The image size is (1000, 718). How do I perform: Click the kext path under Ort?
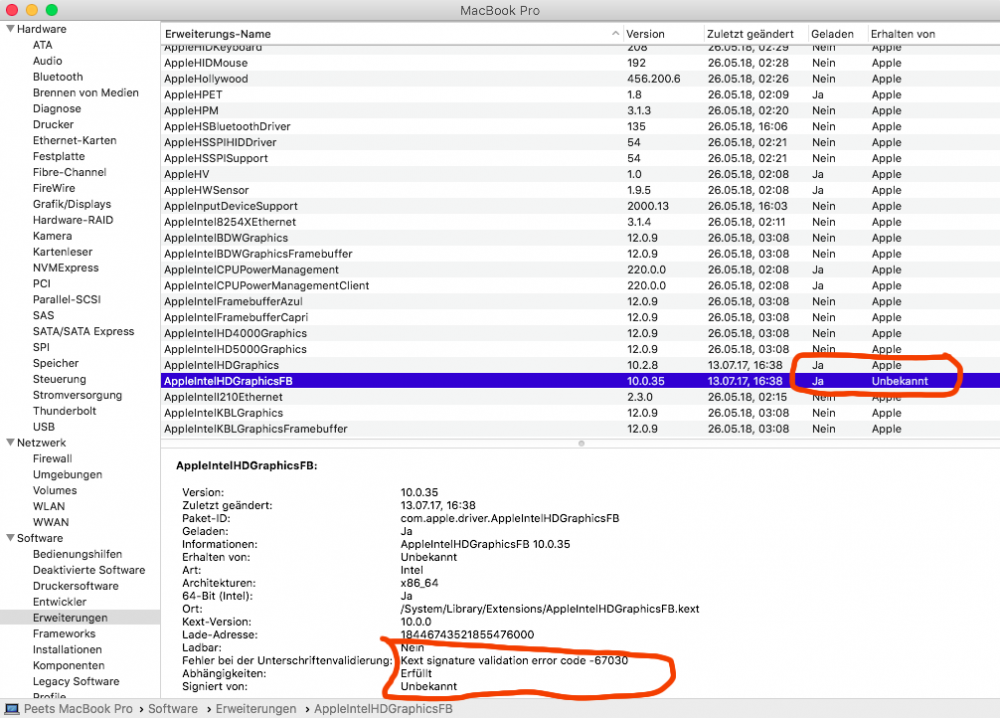point(550,609)
